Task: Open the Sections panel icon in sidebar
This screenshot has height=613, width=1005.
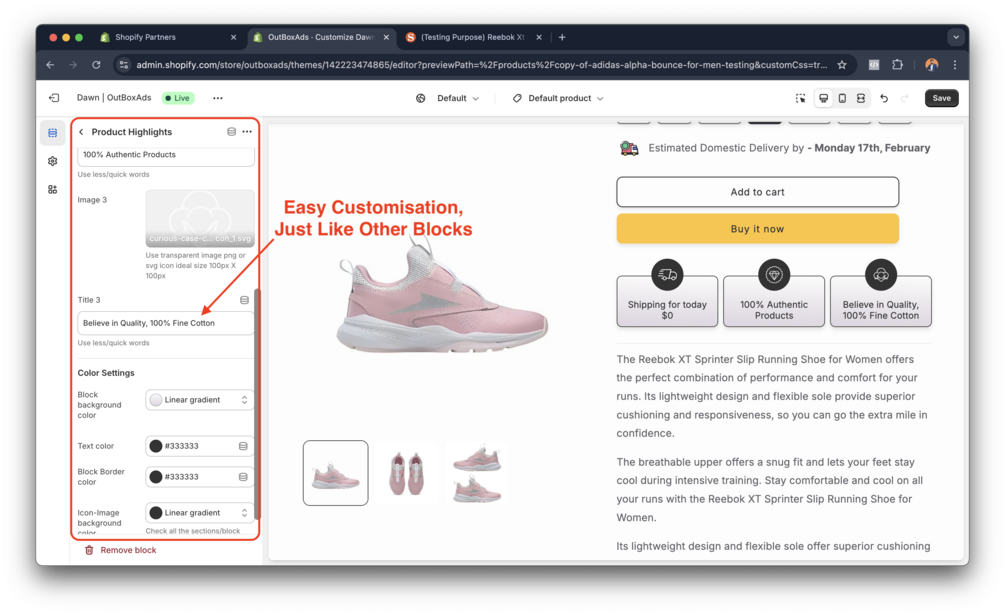Action: tap(53, 133)
